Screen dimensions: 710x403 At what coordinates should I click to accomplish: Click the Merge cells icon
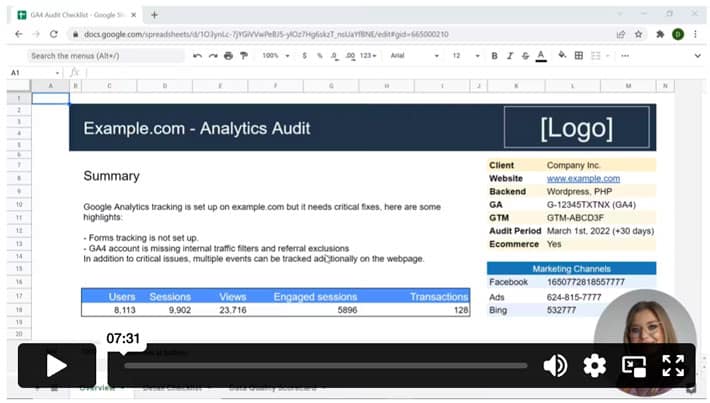point(595,56)
